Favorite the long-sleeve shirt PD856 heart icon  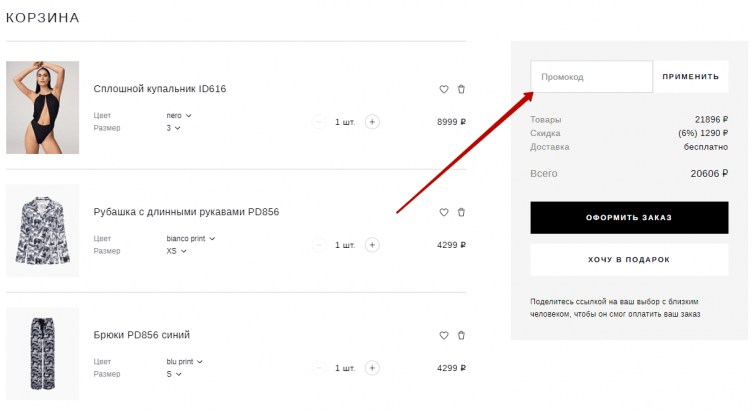pos(444,212)
